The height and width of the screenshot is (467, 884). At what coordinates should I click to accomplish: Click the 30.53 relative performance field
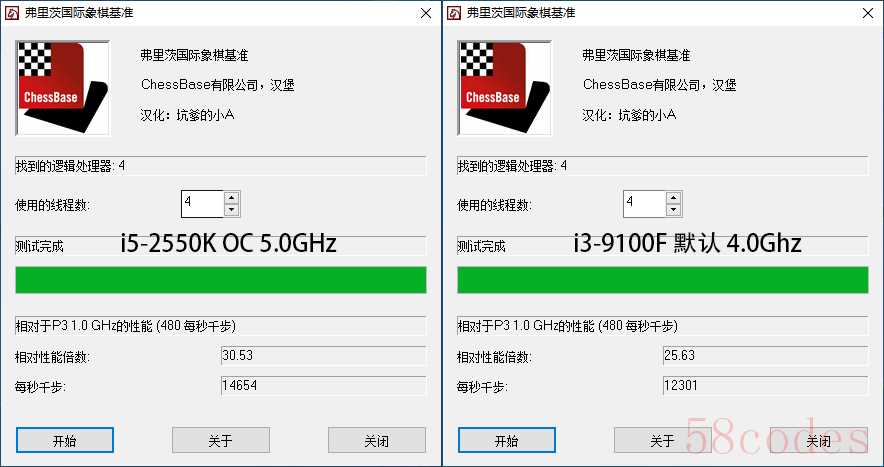(324, 355)
